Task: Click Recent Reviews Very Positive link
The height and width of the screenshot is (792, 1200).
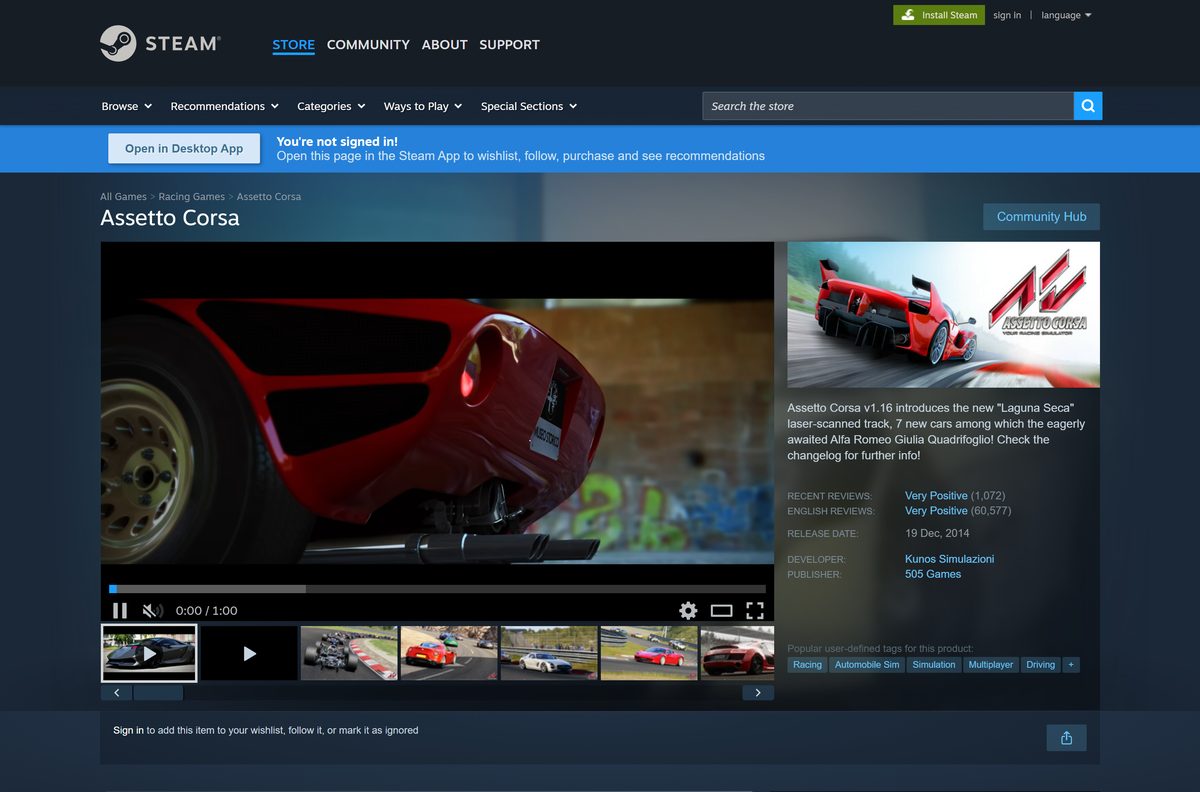Action: click(936, 496)
